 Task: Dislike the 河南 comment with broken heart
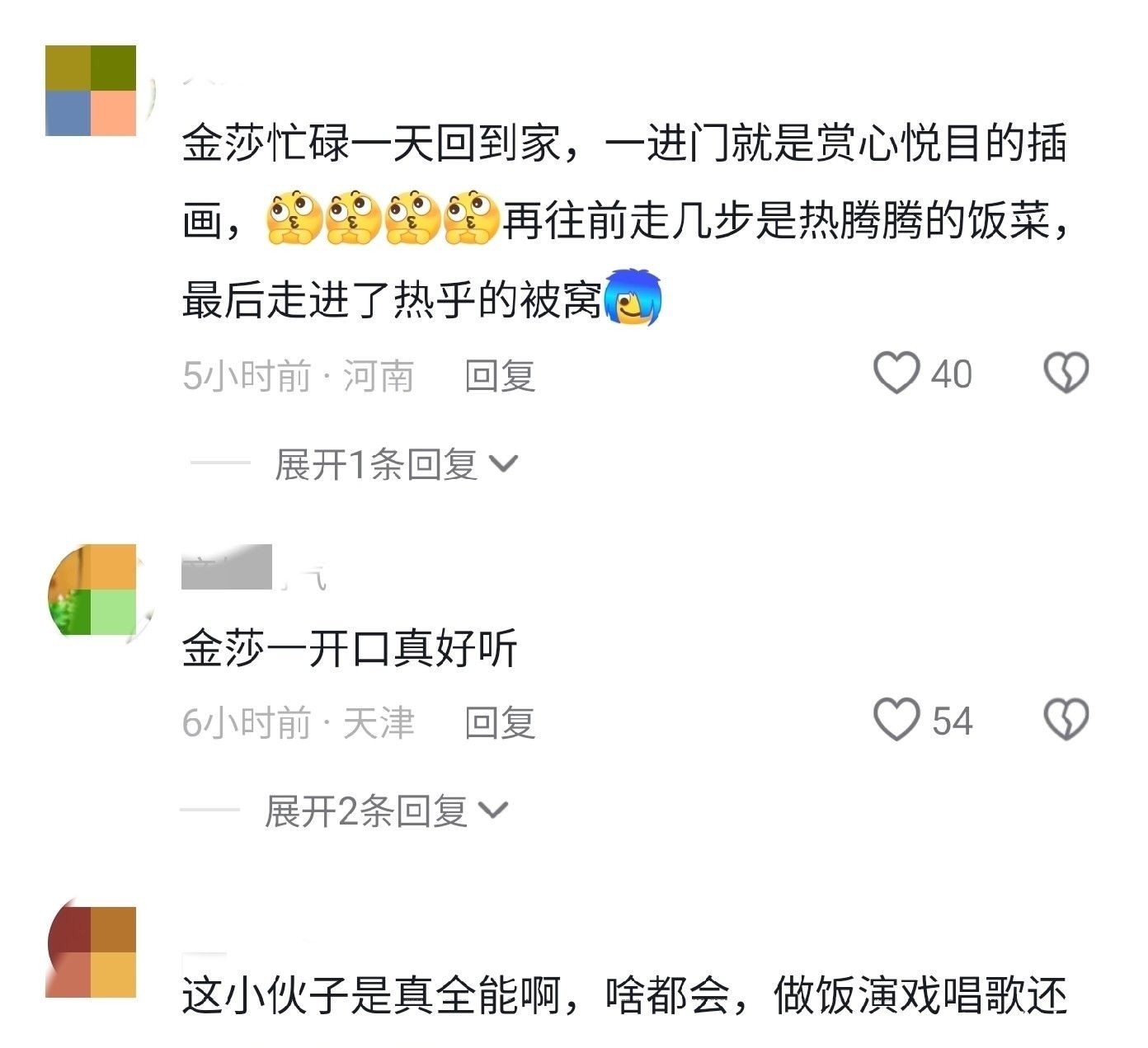click(x=1066, y=374)
